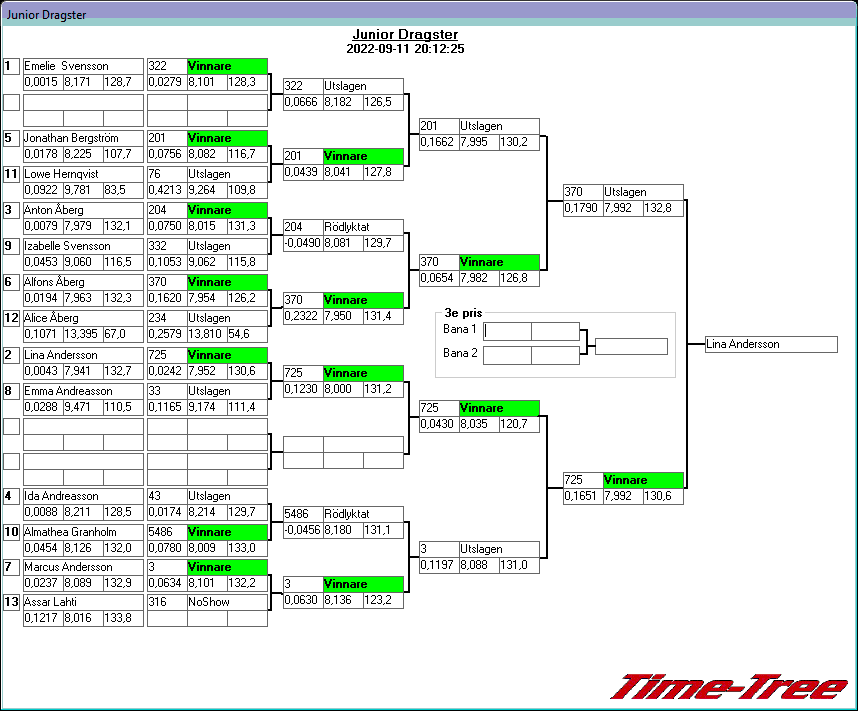Image resolution: width=858 pixels, height=711 pixels.
Task: Click the Emma Andreasson name cell
Action: [x=83, y=391]
